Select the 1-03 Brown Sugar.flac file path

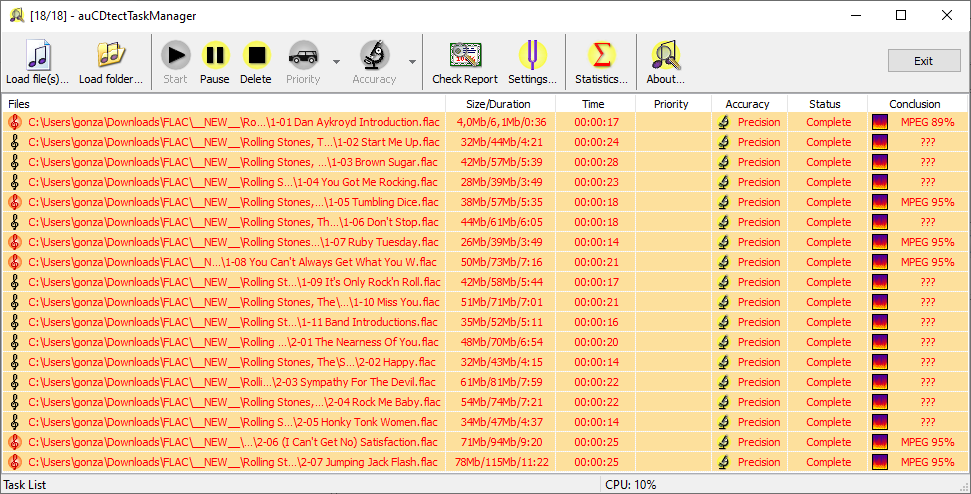(233, 162)
